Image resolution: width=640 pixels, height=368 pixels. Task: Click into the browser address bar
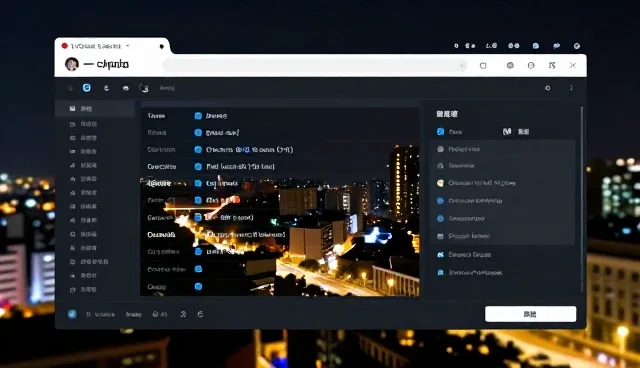click(x=315, y=65)
